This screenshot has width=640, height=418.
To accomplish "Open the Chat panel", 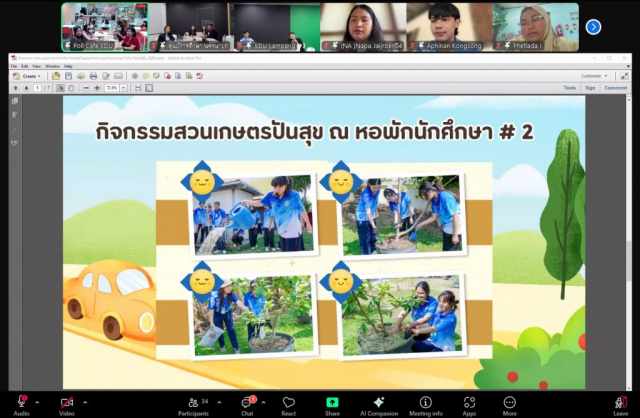I will (x=246, y=402).
